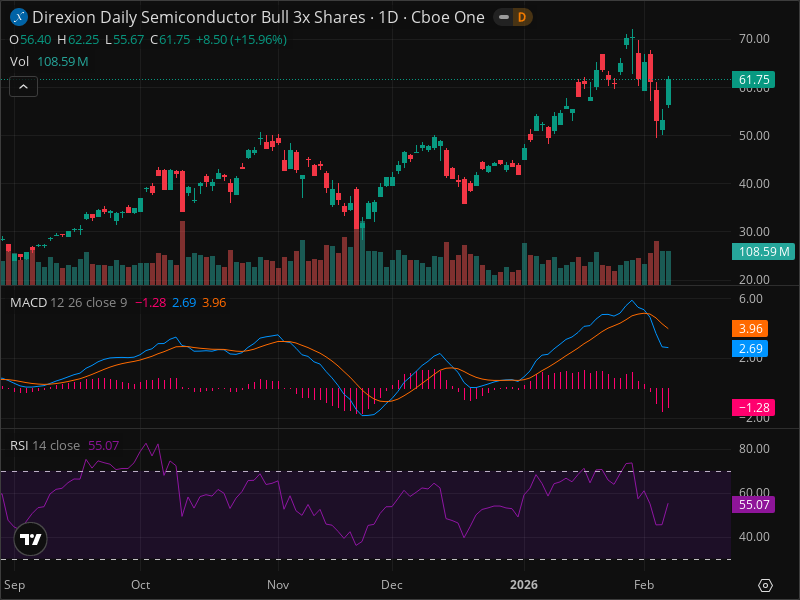Screen dimensions: 800x600
Task: Click the Direxion Daily Semiconductor Bull title
Action: point(258,17)
